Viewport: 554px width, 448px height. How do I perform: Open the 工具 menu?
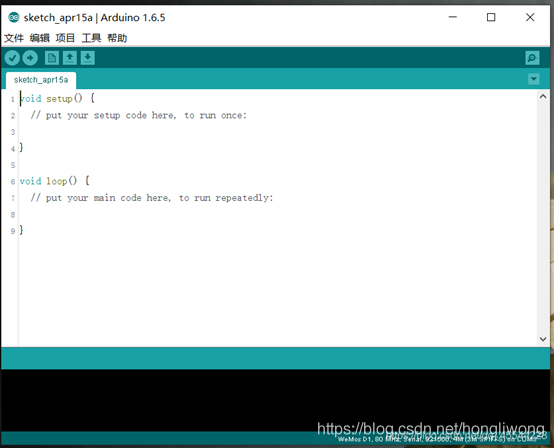coord(91,38)
